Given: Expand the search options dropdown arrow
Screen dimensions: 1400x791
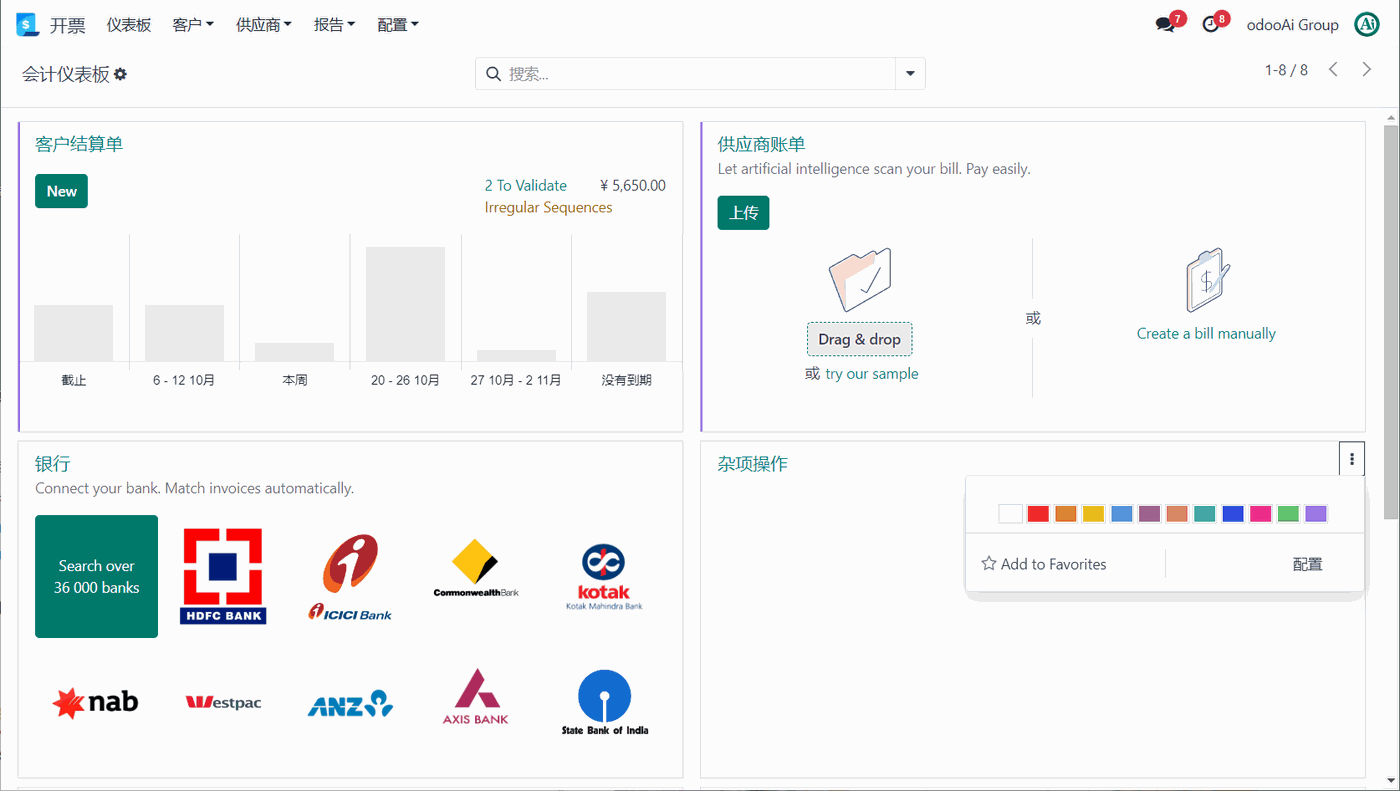Looking at the screenshot, I should pos(910,74).
